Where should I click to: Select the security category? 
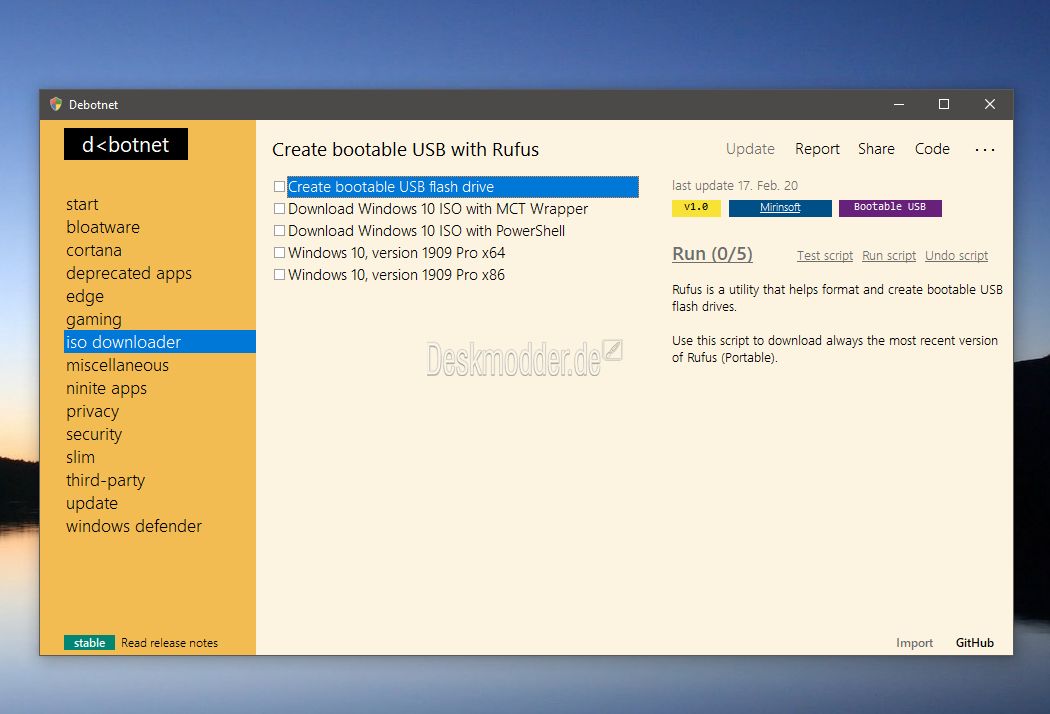94,434
